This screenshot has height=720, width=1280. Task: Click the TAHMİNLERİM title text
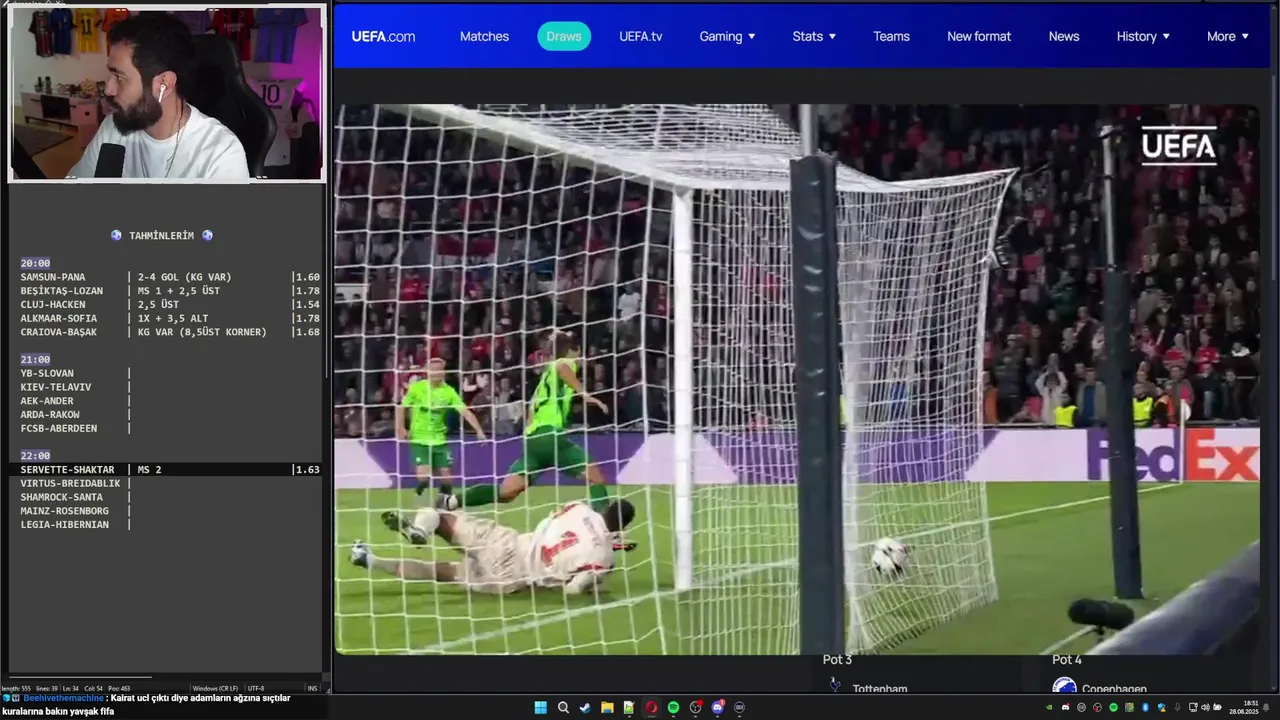pos(162,236)
